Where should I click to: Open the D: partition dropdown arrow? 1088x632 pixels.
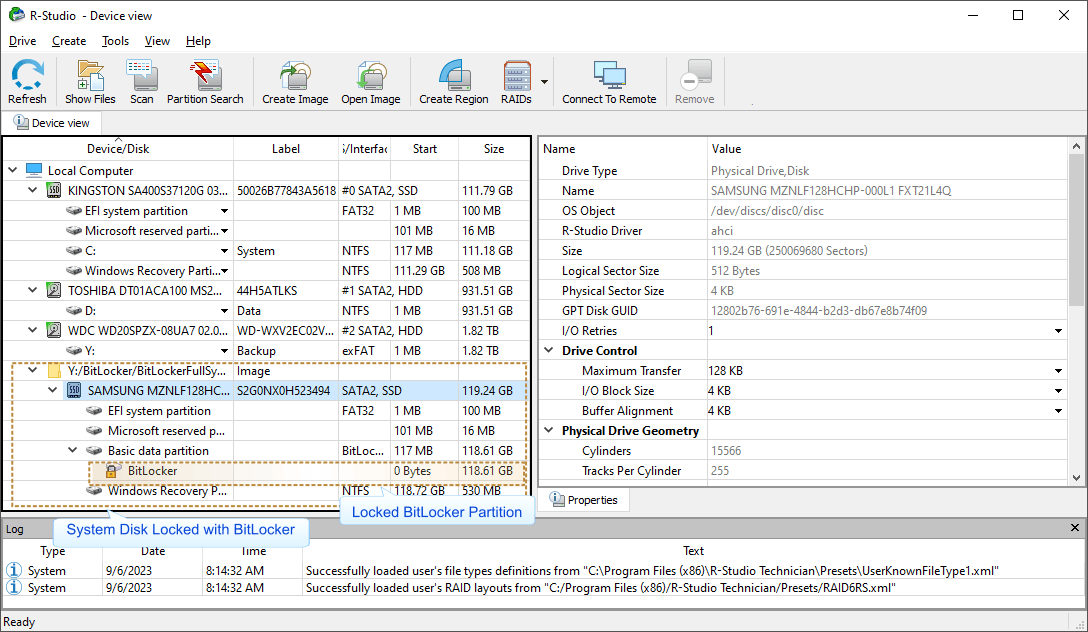224,311
